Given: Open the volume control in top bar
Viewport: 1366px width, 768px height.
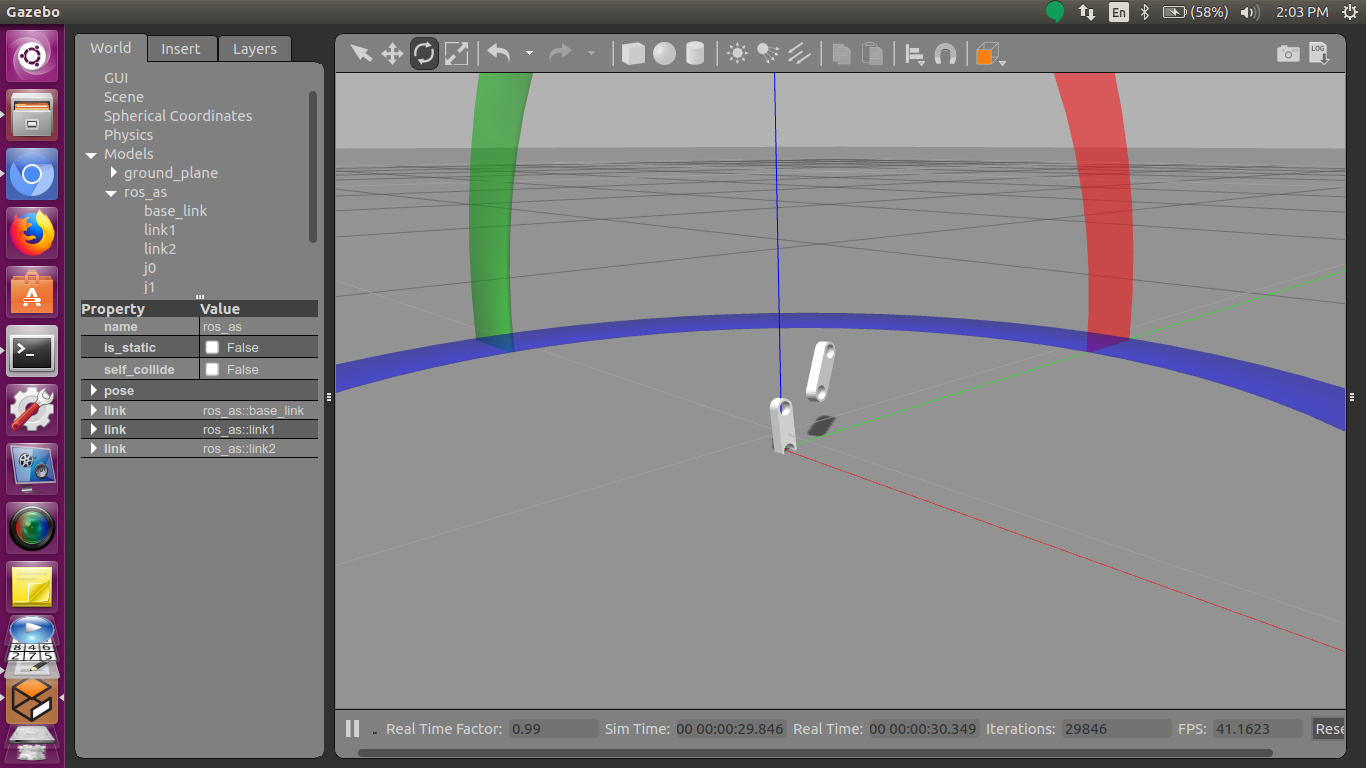Looking at the screenshot, I should pyautogui.click(x=1250, y=12).
